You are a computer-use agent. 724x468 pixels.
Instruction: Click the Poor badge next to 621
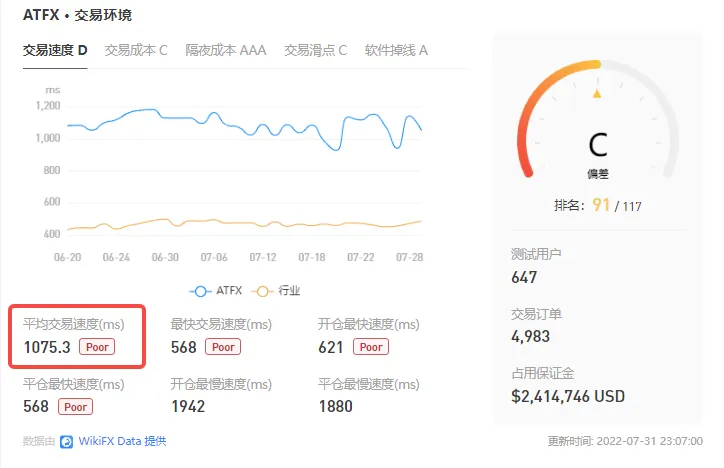point(371,347)
